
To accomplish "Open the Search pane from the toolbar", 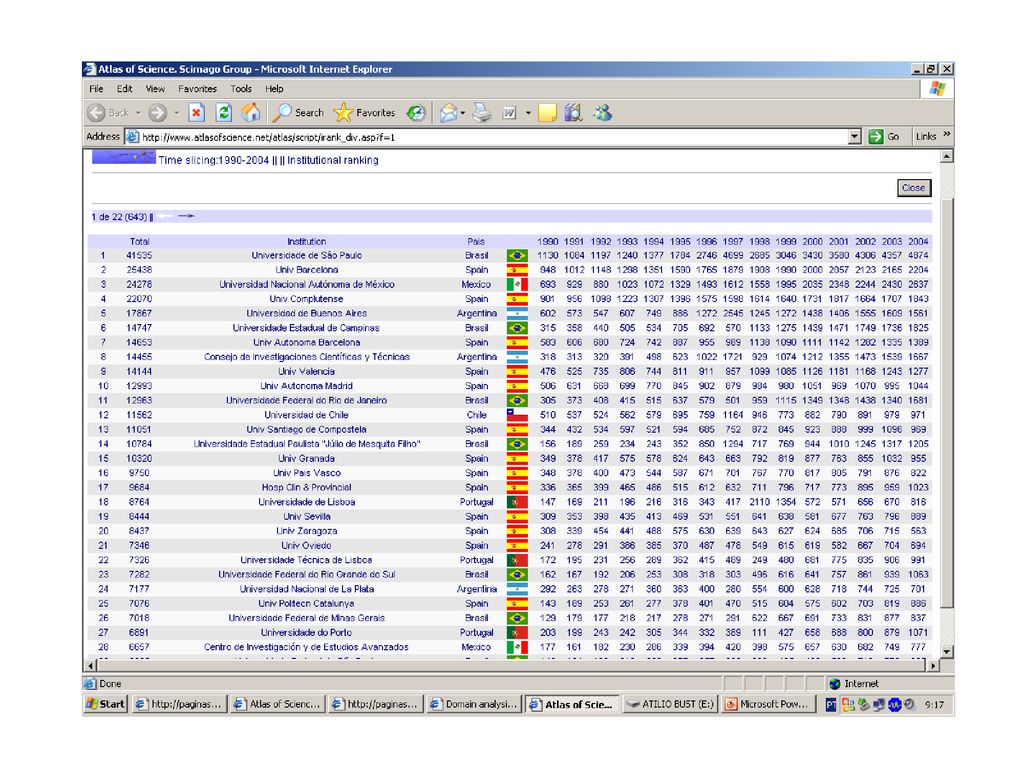I will click(x=298, y=113).
